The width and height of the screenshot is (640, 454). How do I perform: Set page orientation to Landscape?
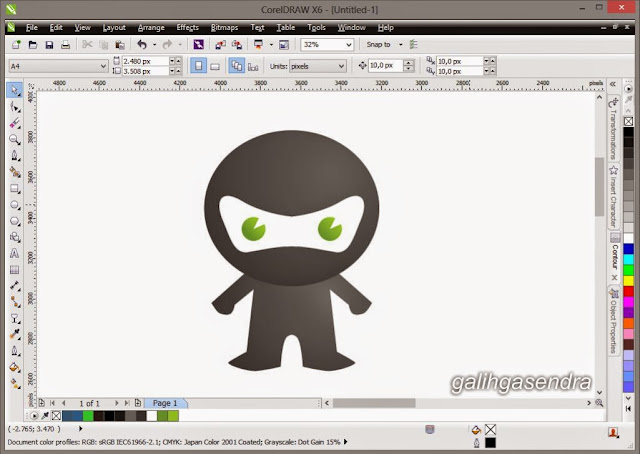click(215, 66)
